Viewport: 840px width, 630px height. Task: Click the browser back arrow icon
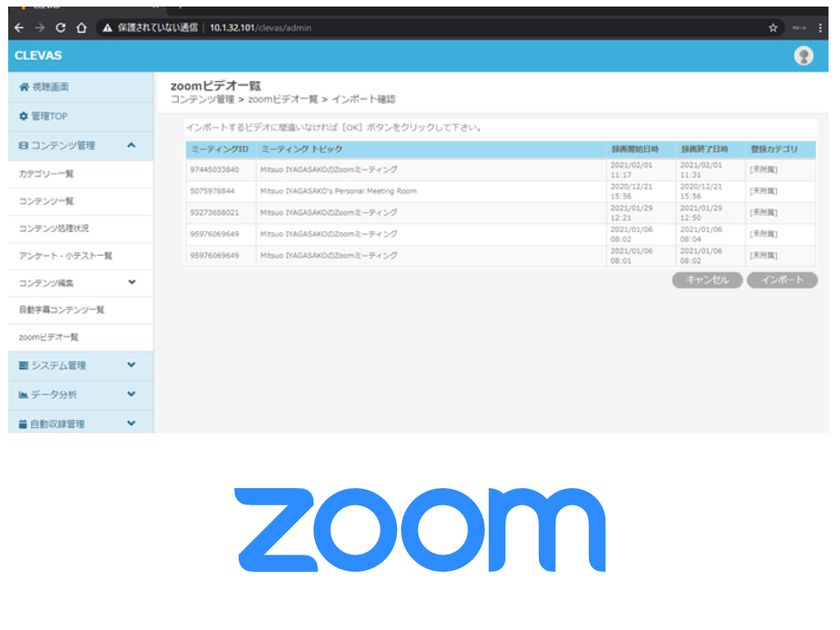click(x=19, y=27)
